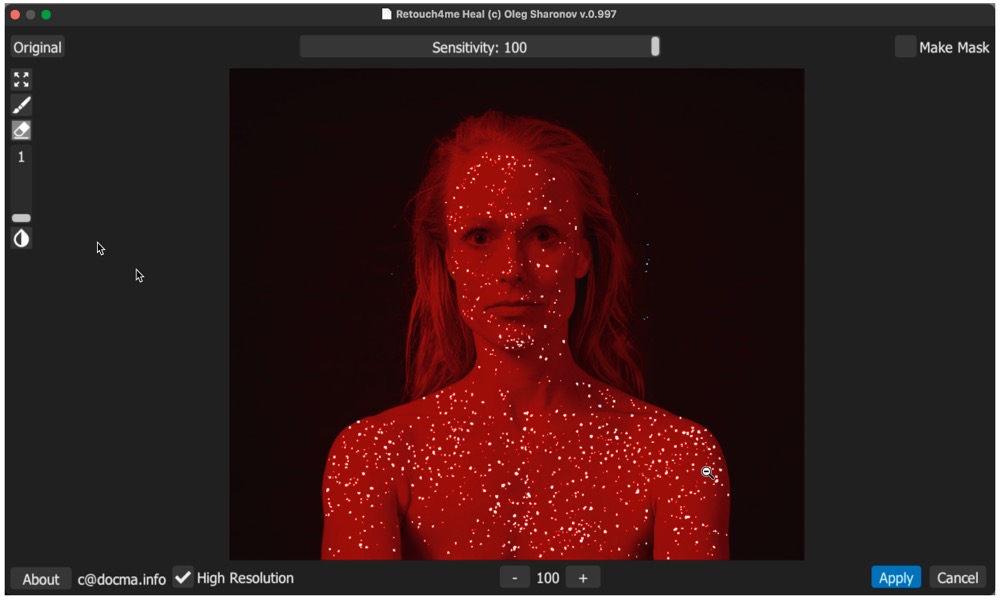Select the brush tool
This screenshot has width=1000, height=600.
point(21,105)
